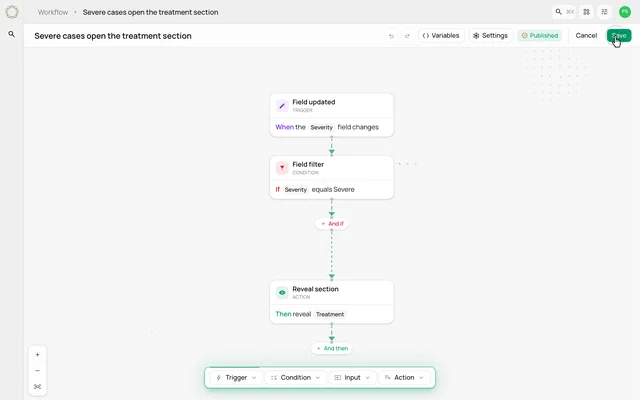Image resolution: width=640 pixels, height=400 pixels.
Task: Fit the workflow to the view
Action: pyautogui.click(x=38, y=387)
